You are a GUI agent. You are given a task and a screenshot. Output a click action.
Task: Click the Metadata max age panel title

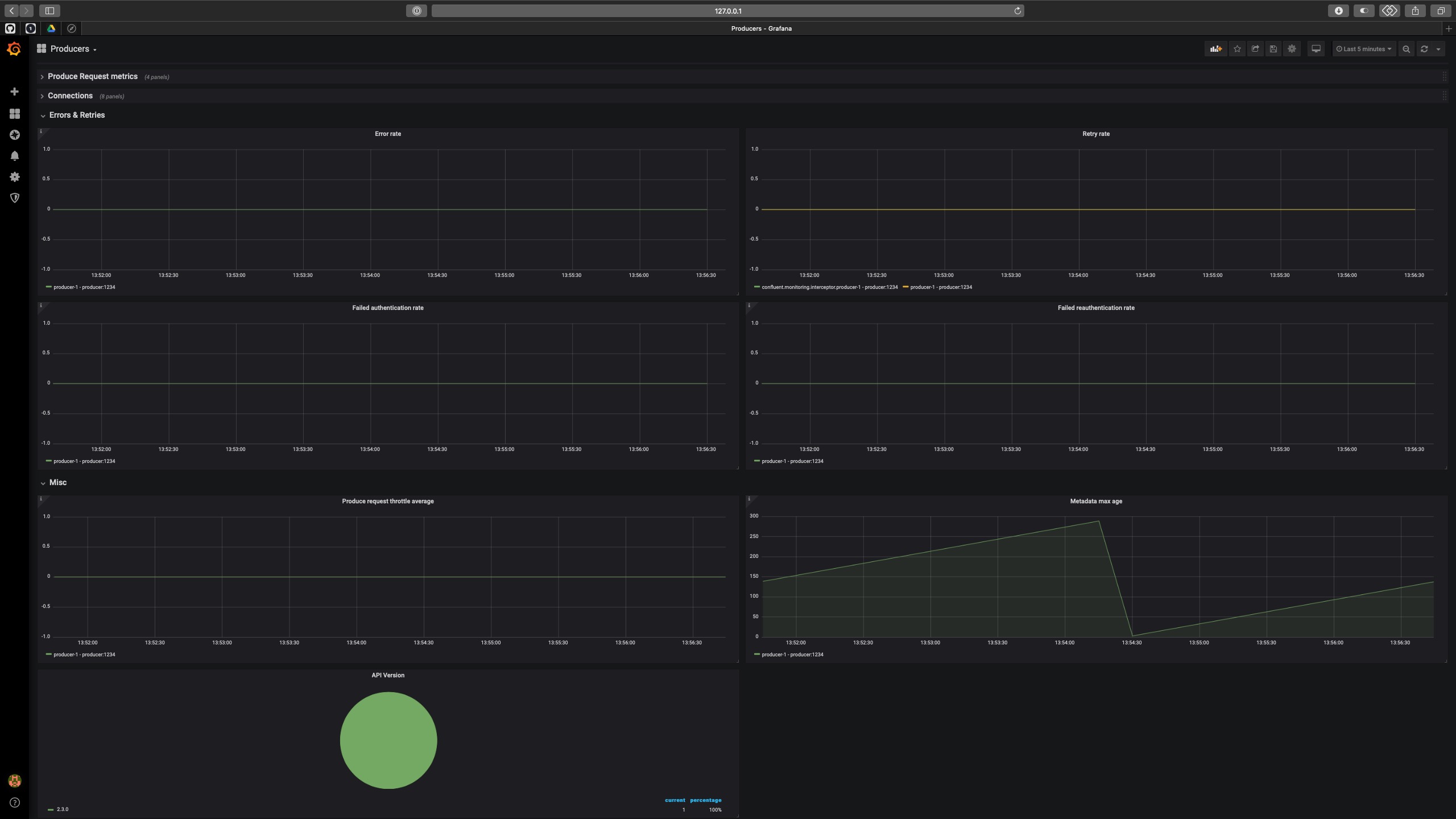click(x=1095, y=501)
